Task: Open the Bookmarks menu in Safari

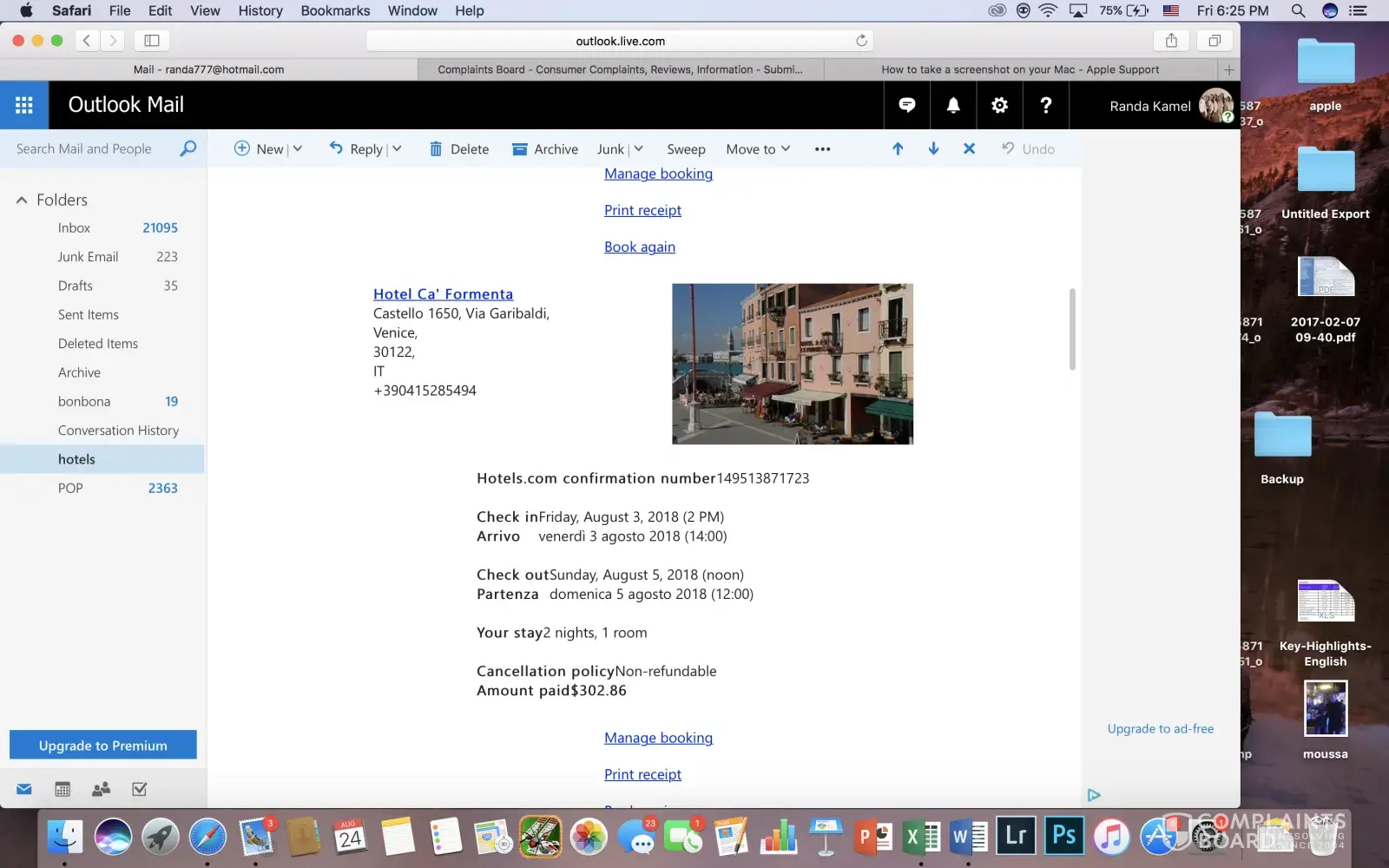Action: (335, 10)
